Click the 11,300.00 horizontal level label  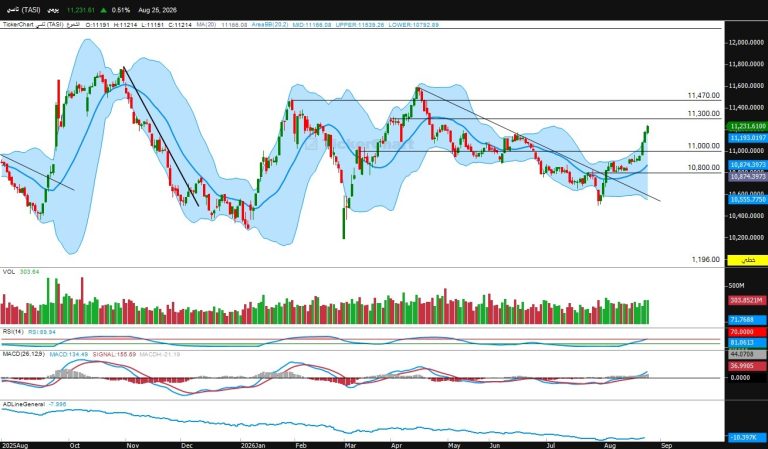pos(704,114)
